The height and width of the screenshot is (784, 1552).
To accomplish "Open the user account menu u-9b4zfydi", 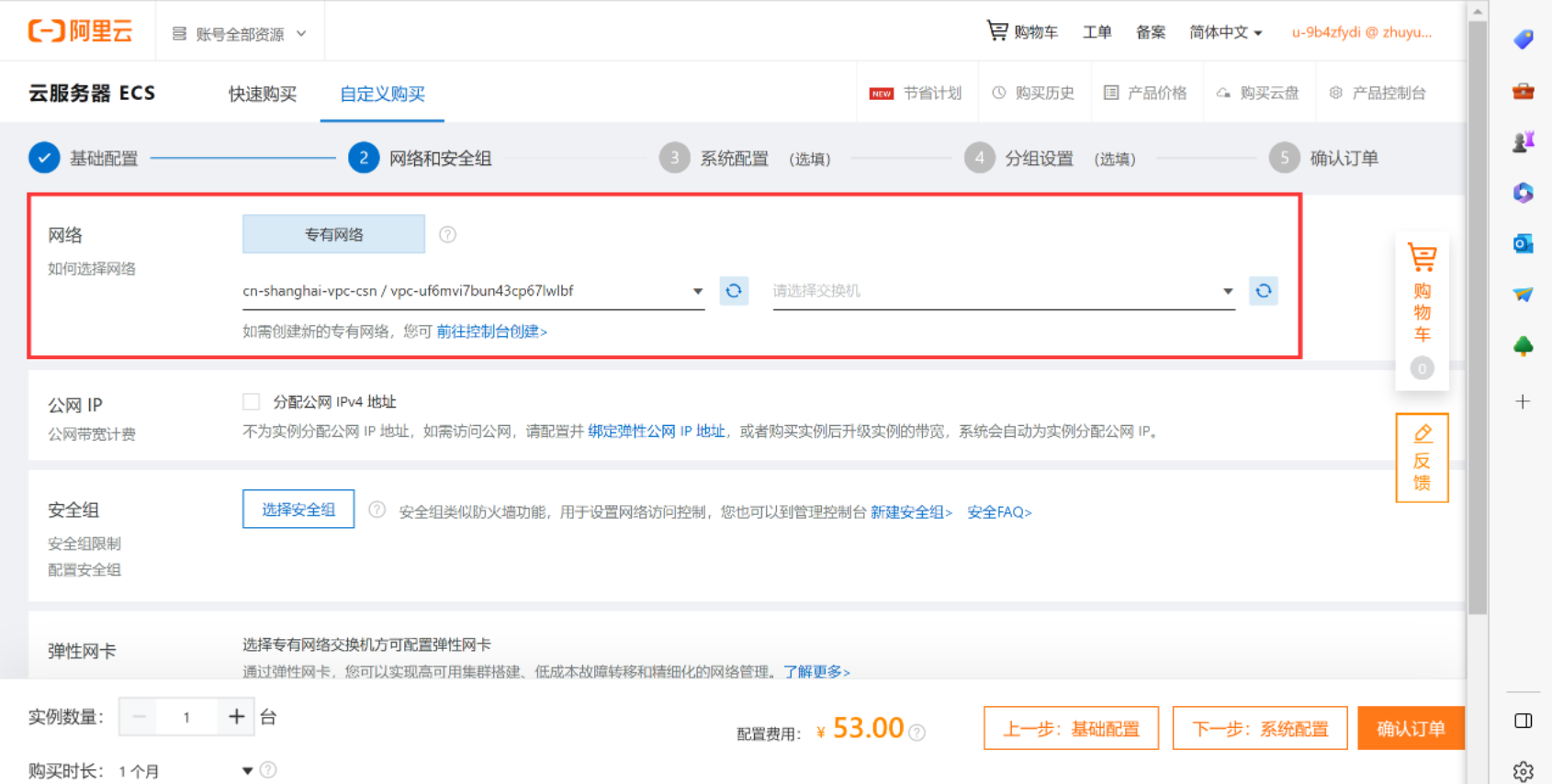I will coord(1362,32).
